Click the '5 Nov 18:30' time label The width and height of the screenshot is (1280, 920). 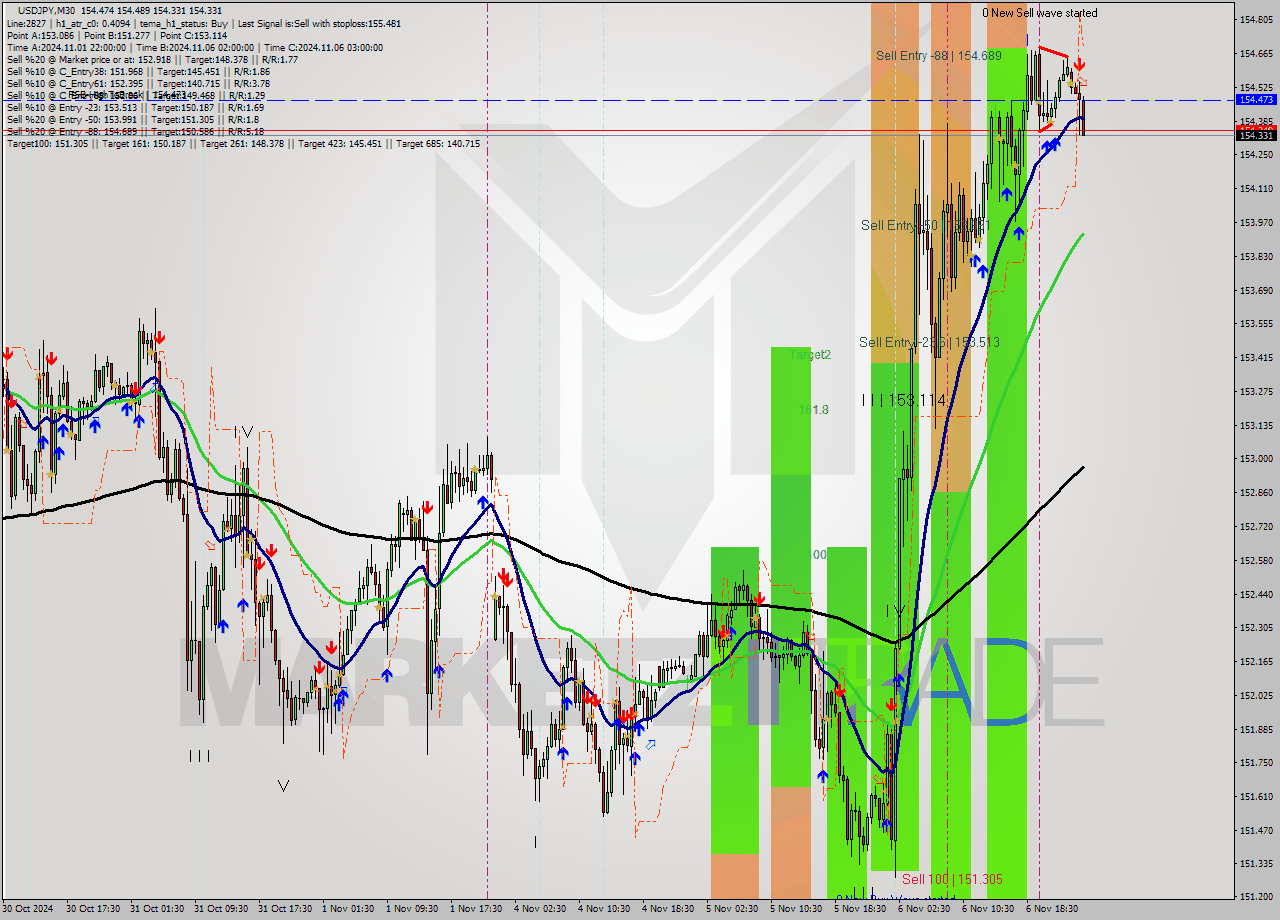point(860,909)
